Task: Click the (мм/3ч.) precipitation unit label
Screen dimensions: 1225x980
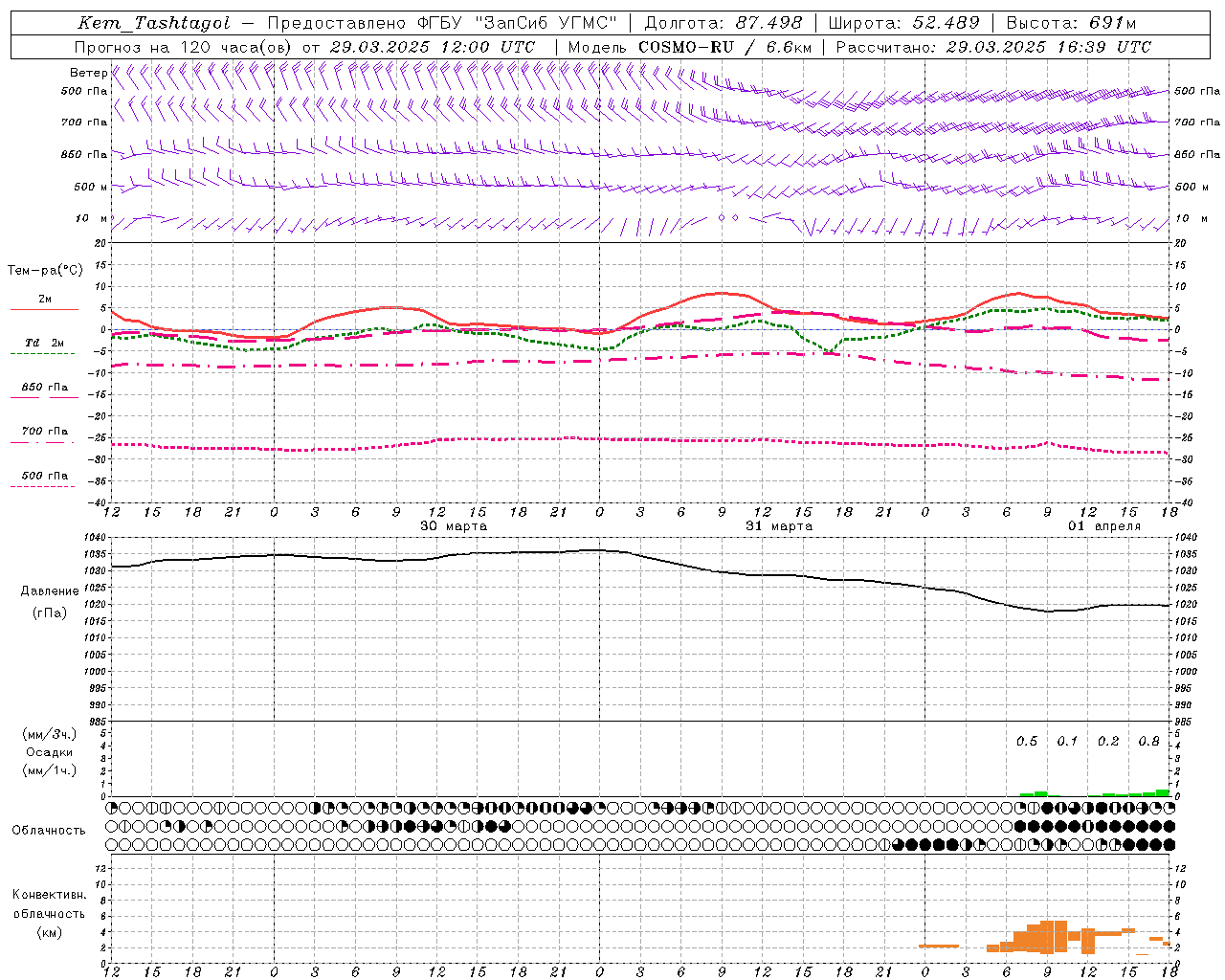Action: pos(50,734)
